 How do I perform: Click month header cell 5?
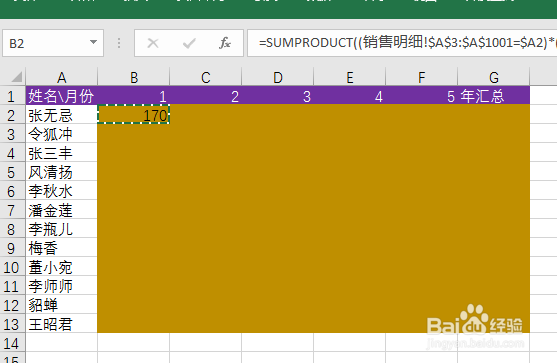click(422, 95)
